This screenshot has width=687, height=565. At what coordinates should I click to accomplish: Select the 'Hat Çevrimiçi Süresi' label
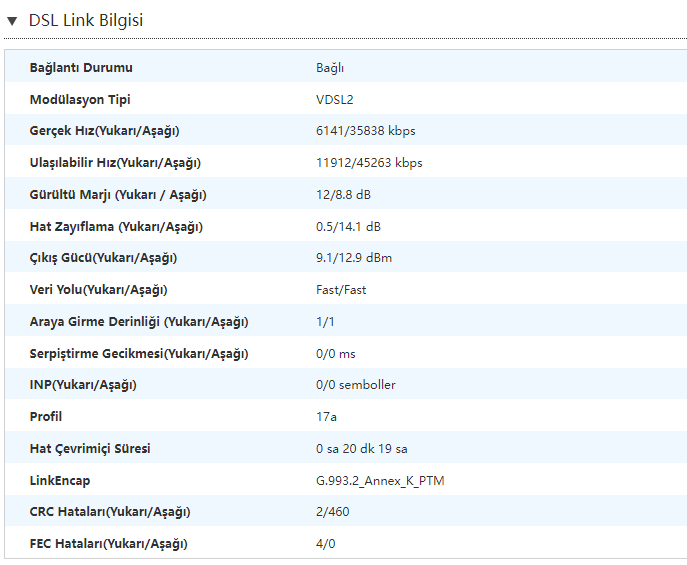point(90,449)
